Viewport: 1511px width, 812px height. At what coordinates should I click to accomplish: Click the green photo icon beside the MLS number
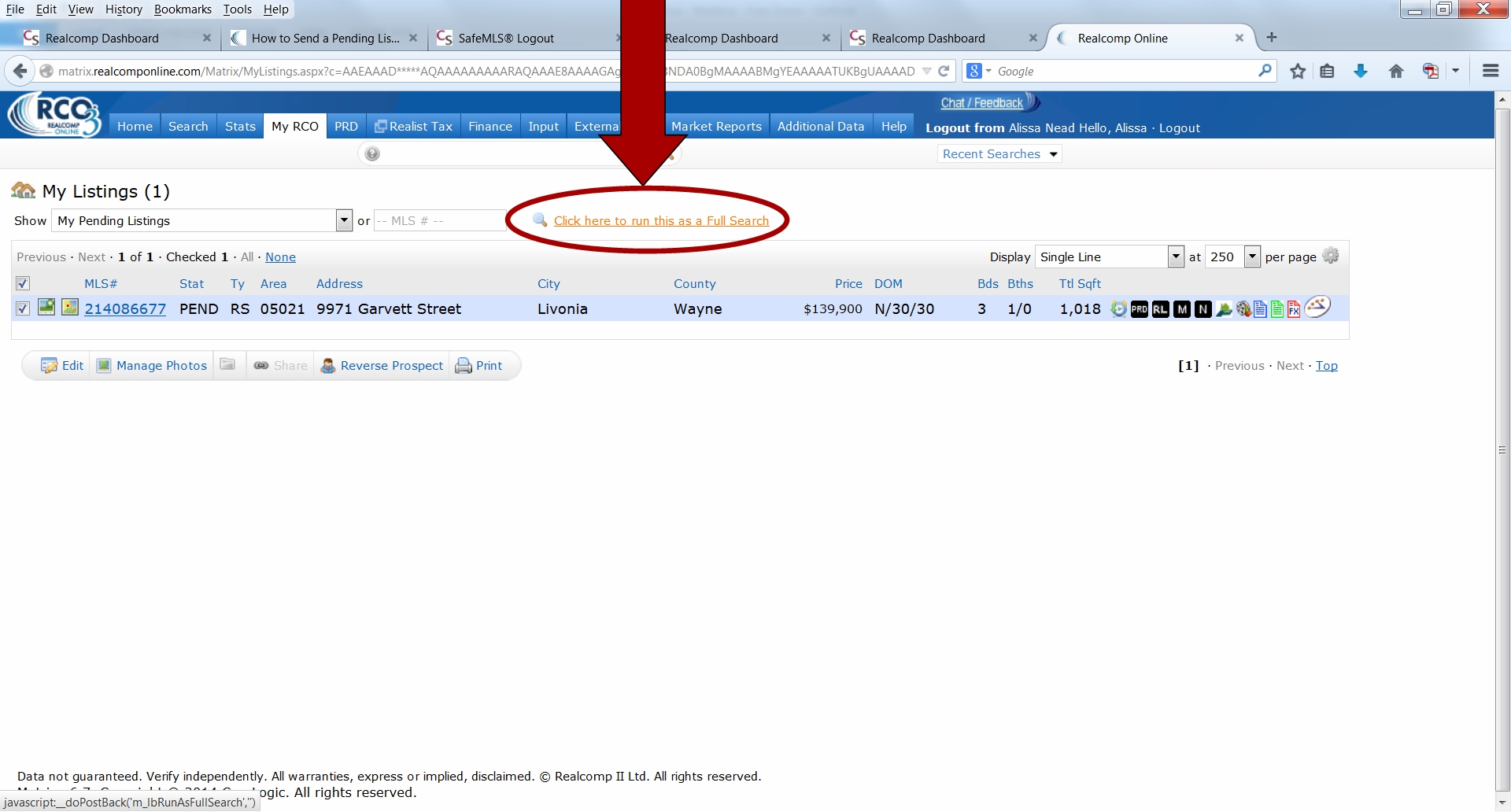tap(46, 307)
